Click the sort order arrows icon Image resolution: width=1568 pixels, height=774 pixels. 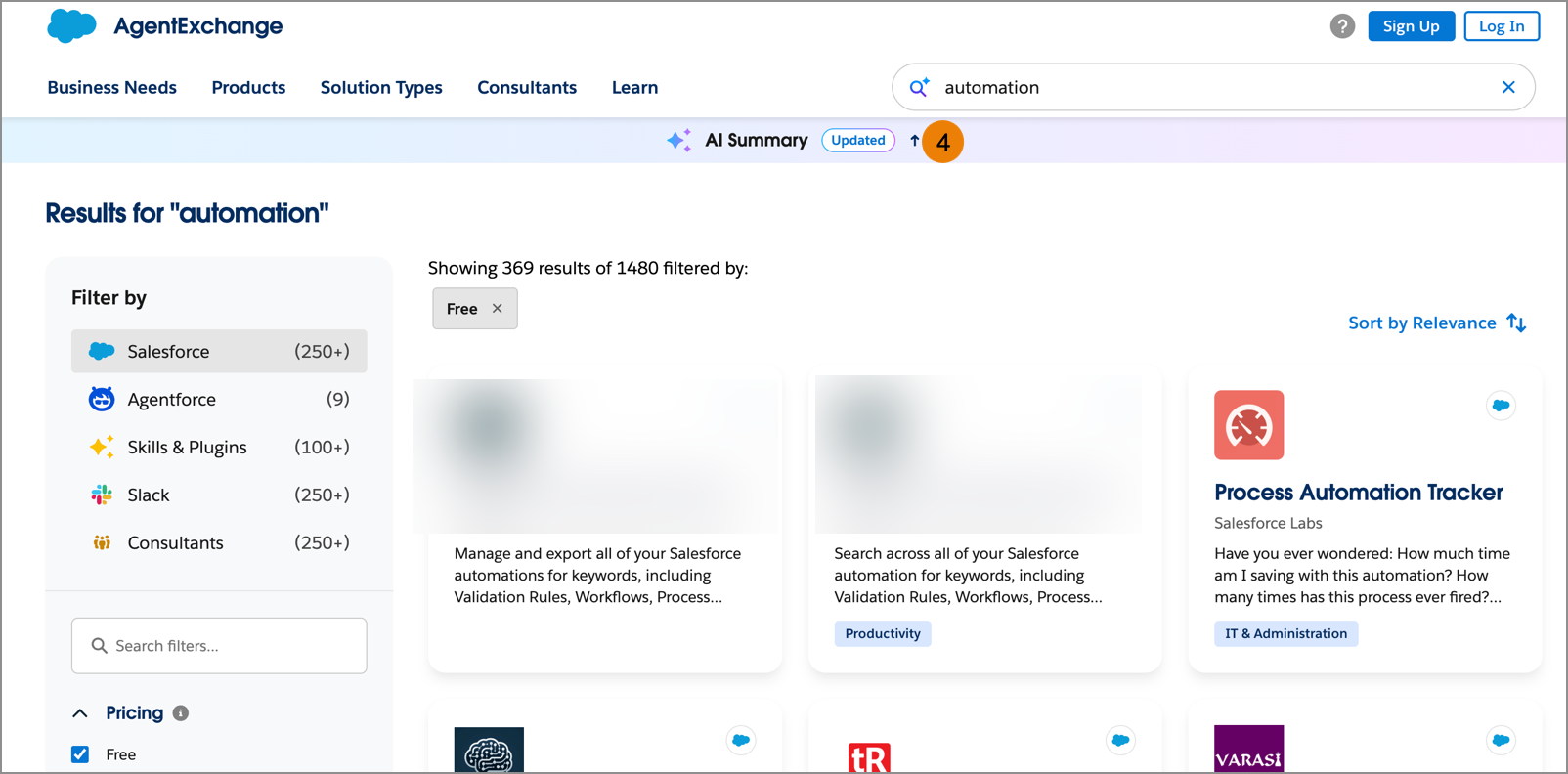coord(1516,322)
